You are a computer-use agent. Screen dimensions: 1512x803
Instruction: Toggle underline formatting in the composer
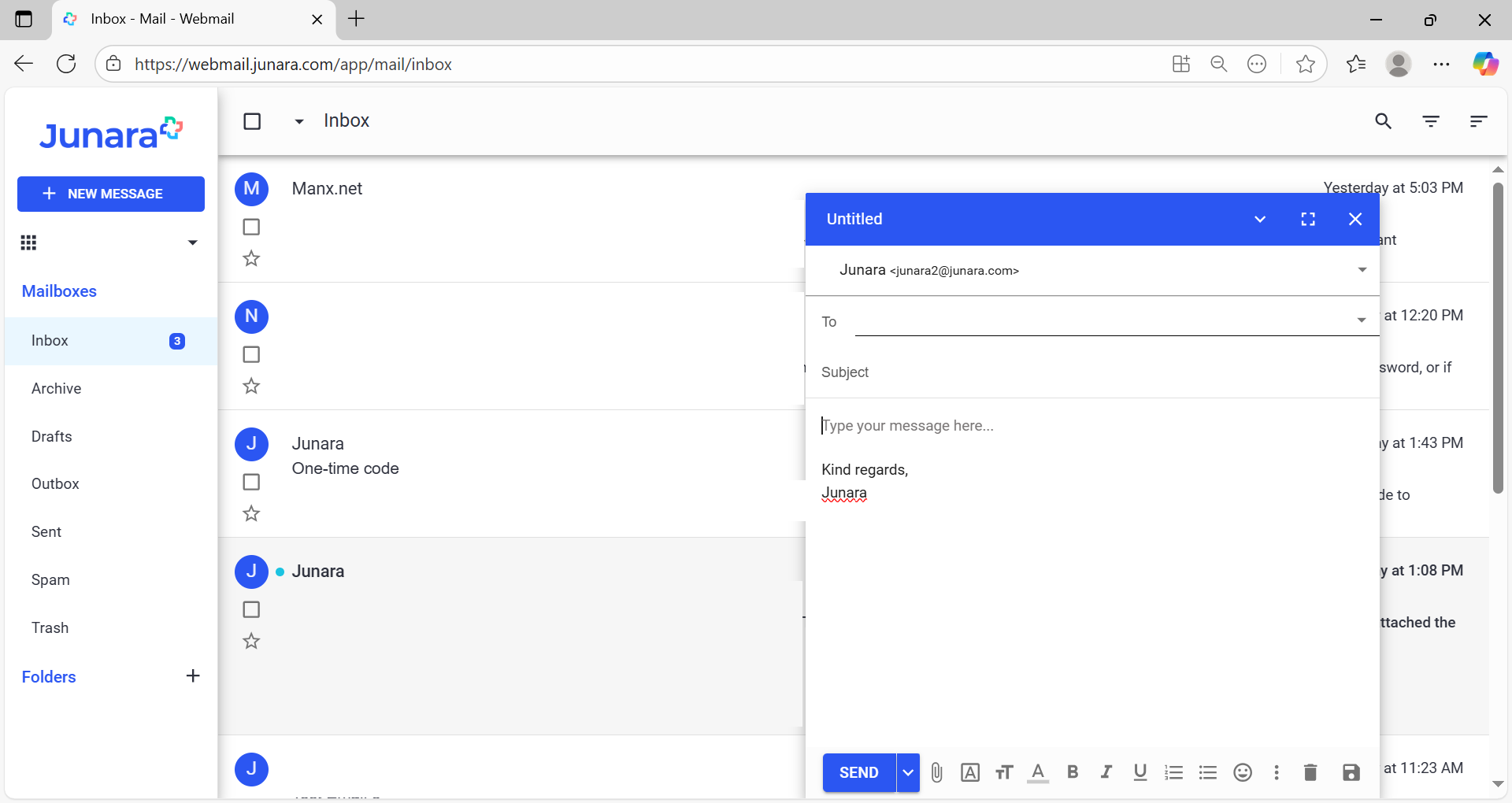click(x=1140, y=772)
